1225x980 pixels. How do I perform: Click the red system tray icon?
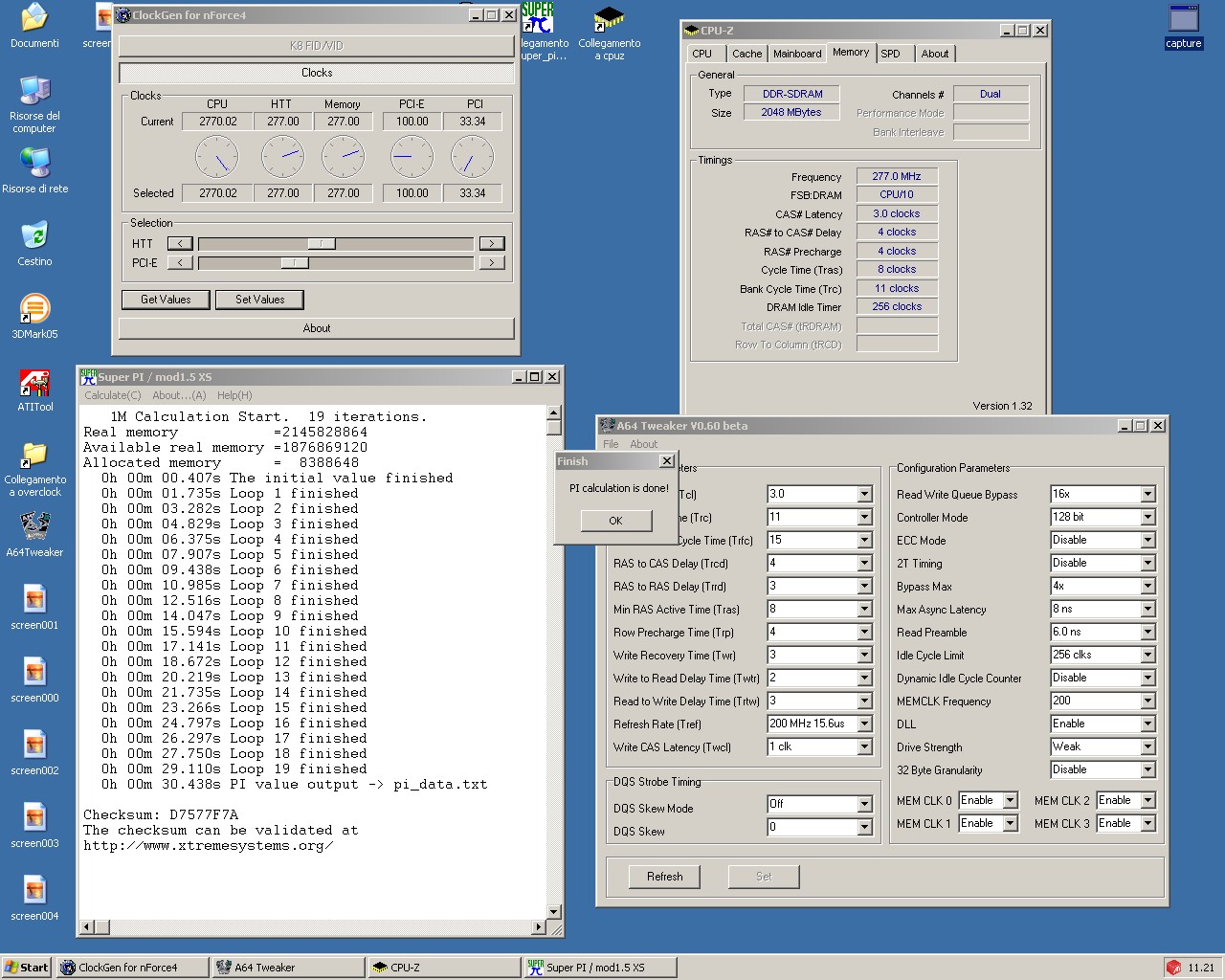click(1173, 968)
